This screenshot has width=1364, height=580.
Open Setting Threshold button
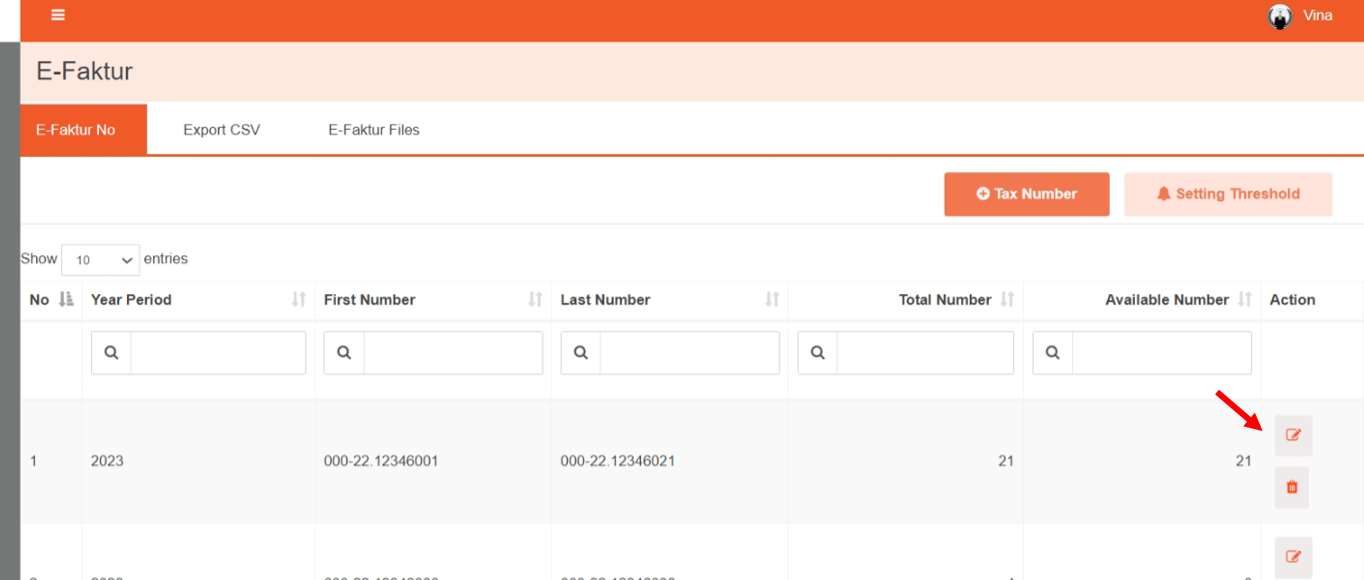(x=1228, y=194)
